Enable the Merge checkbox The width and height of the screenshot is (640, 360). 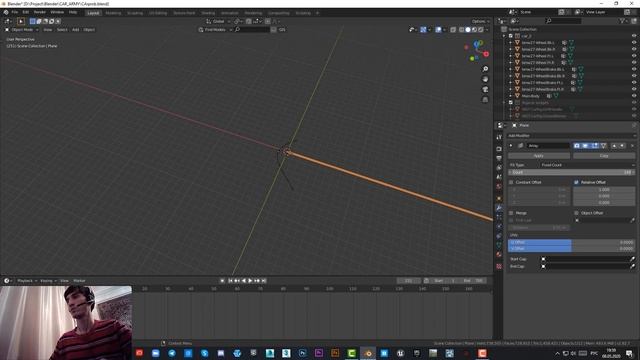[x=511, y=213]
